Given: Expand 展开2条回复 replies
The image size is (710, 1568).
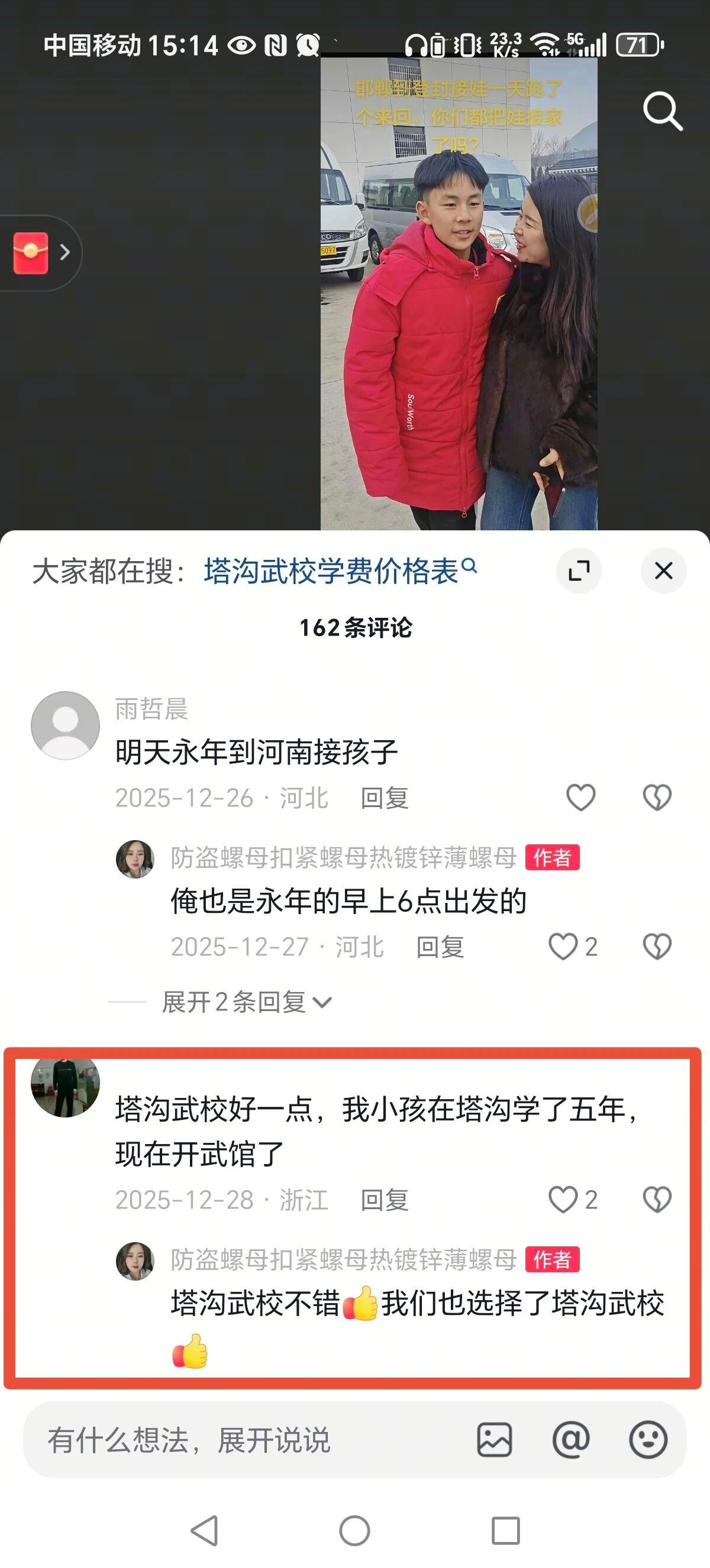Looking at the screenshot, I should point(247,1002).
